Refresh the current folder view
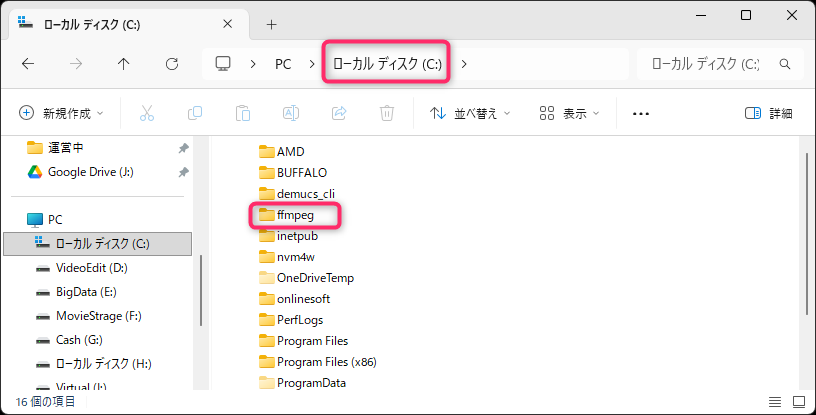Viewport: 816px width, 415px height. click(172, 64)
